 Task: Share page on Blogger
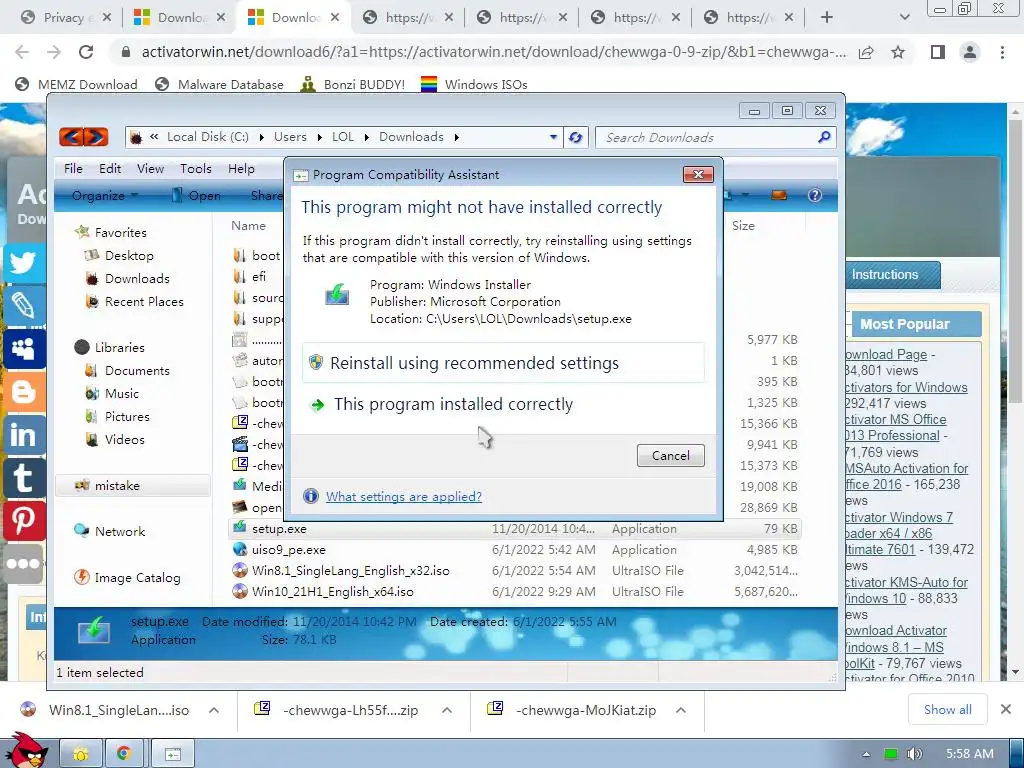coord(24,392)
